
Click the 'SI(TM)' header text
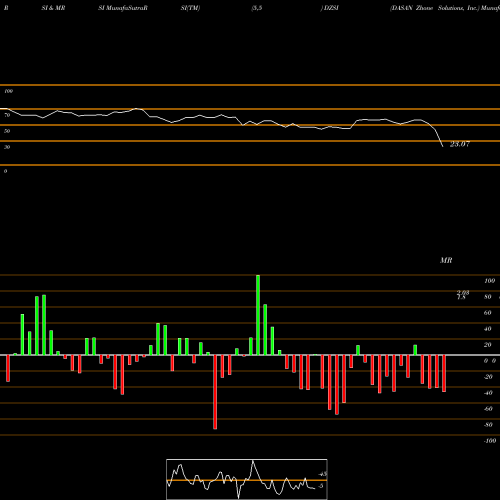(190, 8)
